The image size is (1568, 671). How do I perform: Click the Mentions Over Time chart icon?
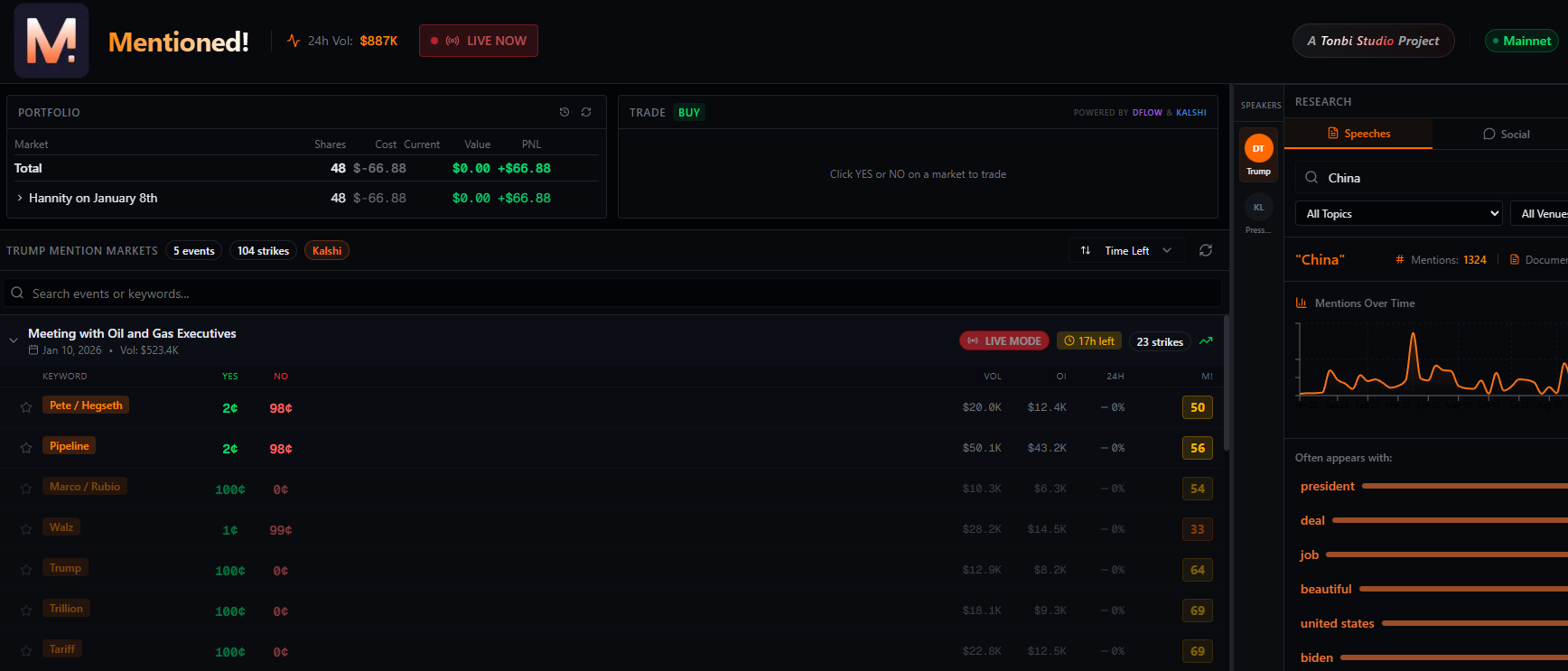point(1302,303)
